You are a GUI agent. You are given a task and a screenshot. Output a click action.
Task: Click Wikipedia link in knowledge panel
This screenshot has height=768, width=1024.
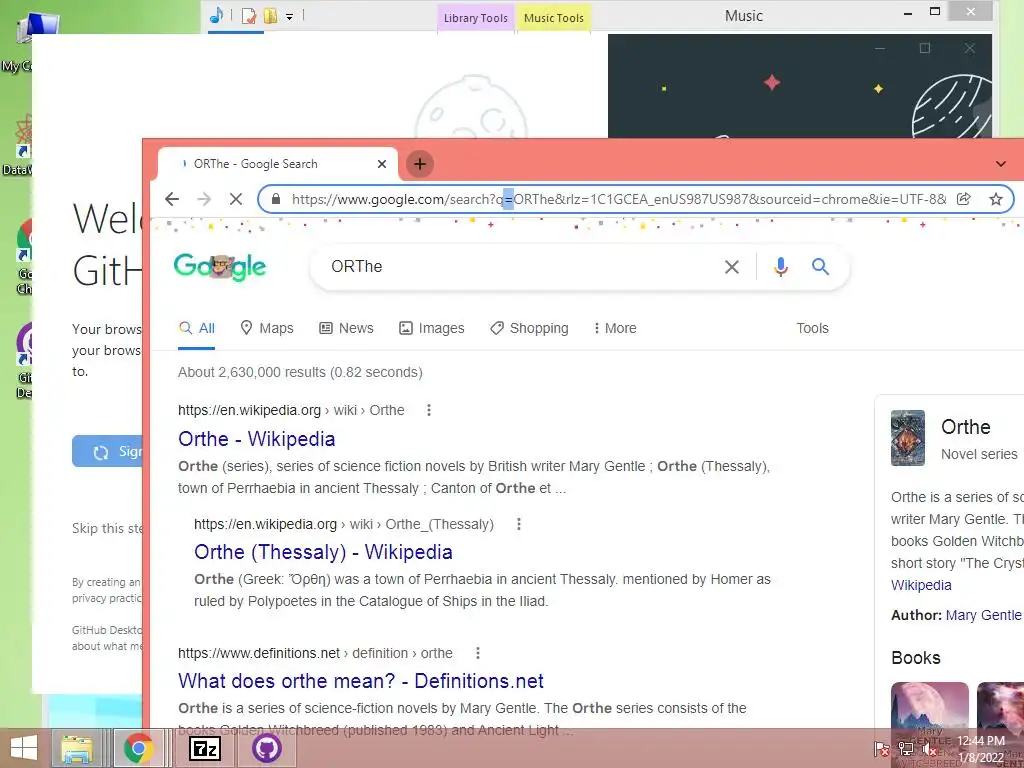(921, 585)
